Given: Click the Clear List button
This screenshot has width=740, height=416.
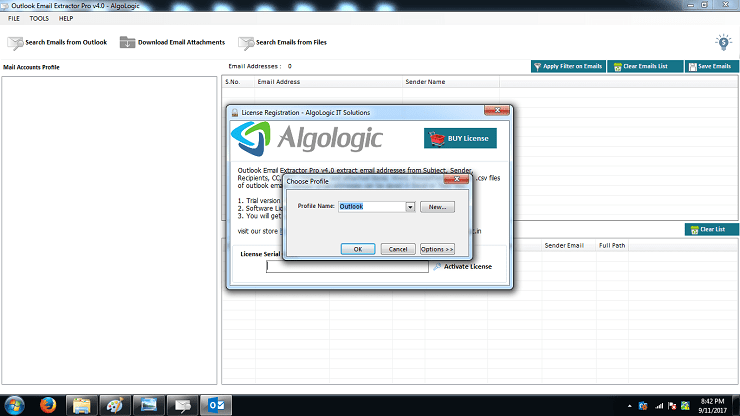Looking at the screenshot, I should 711,229.
